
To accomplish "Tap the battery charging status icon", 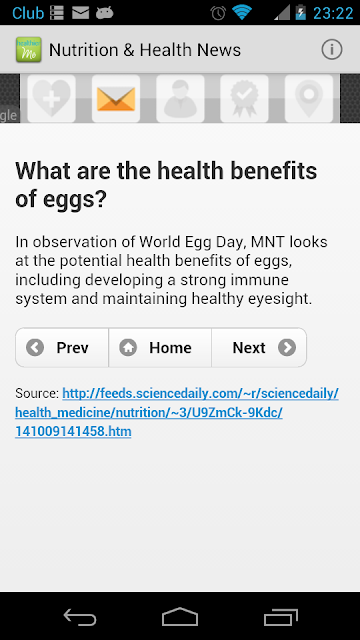I will pyautogui.click(x=301, y=13).
